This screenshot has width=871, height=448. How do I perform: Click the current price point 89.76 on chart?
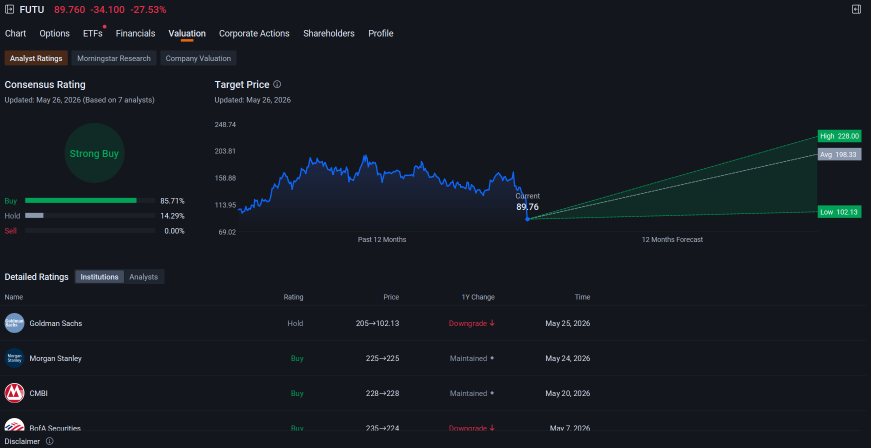pos(527,219)
